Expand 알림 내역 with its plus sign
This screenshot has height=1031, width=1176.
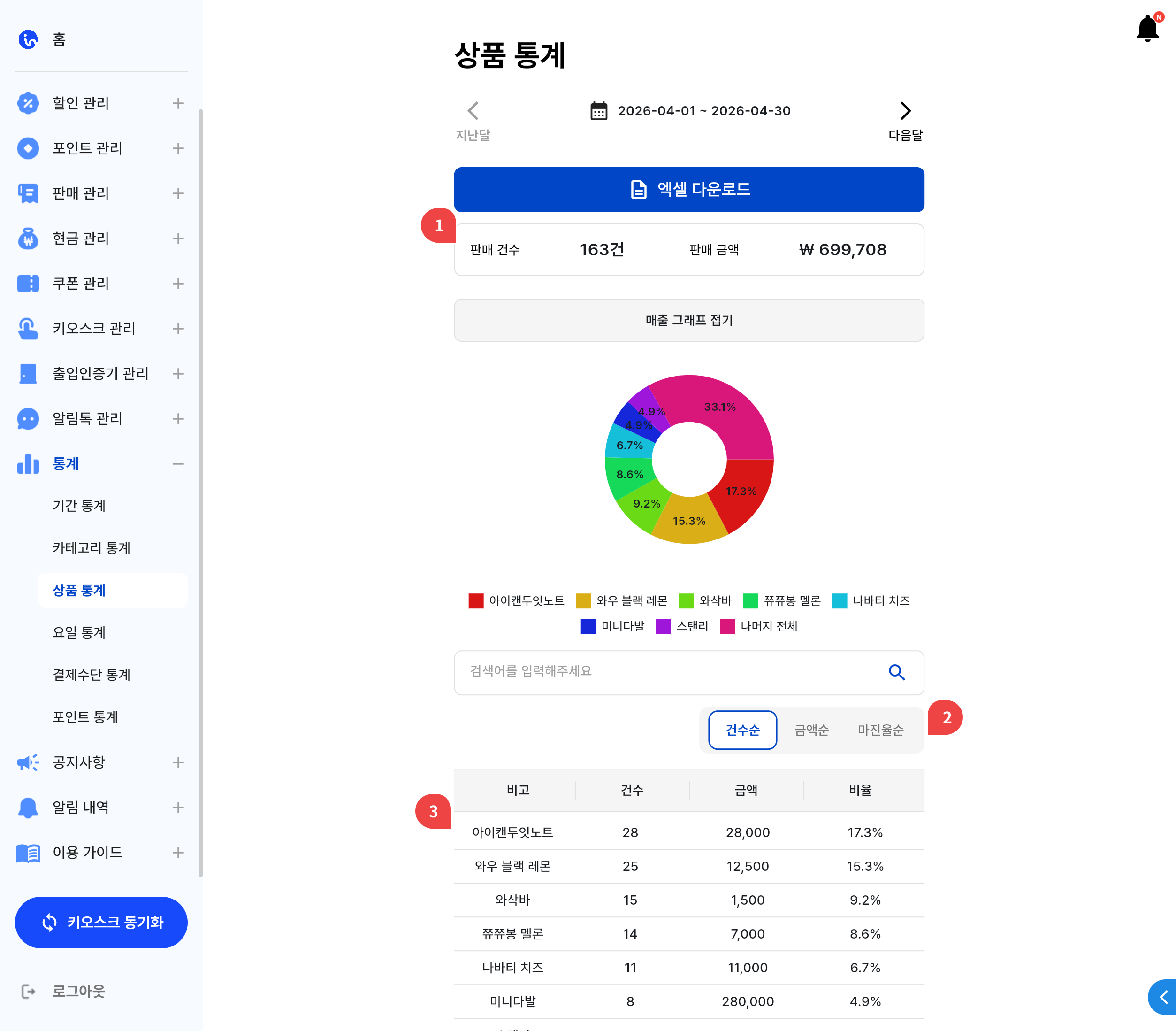[178, 807]
